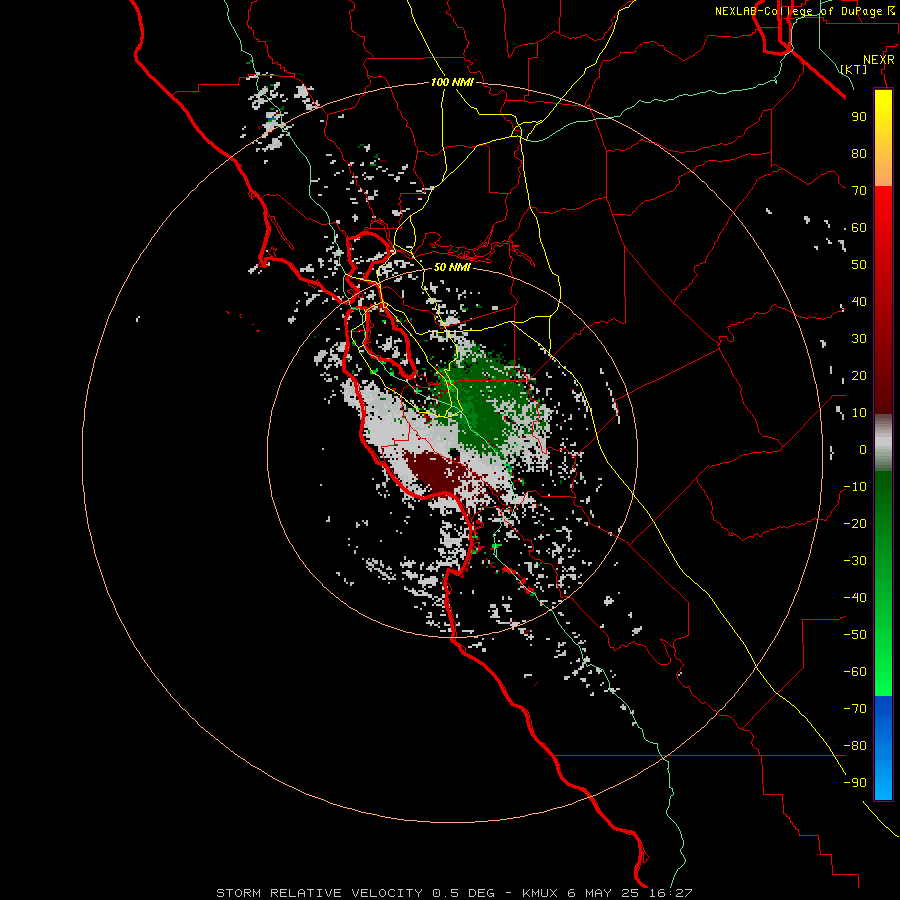This screenshot has height=900, width=900.
Task: Click the 100 NMI range ring label
Action: click(452, 82)
